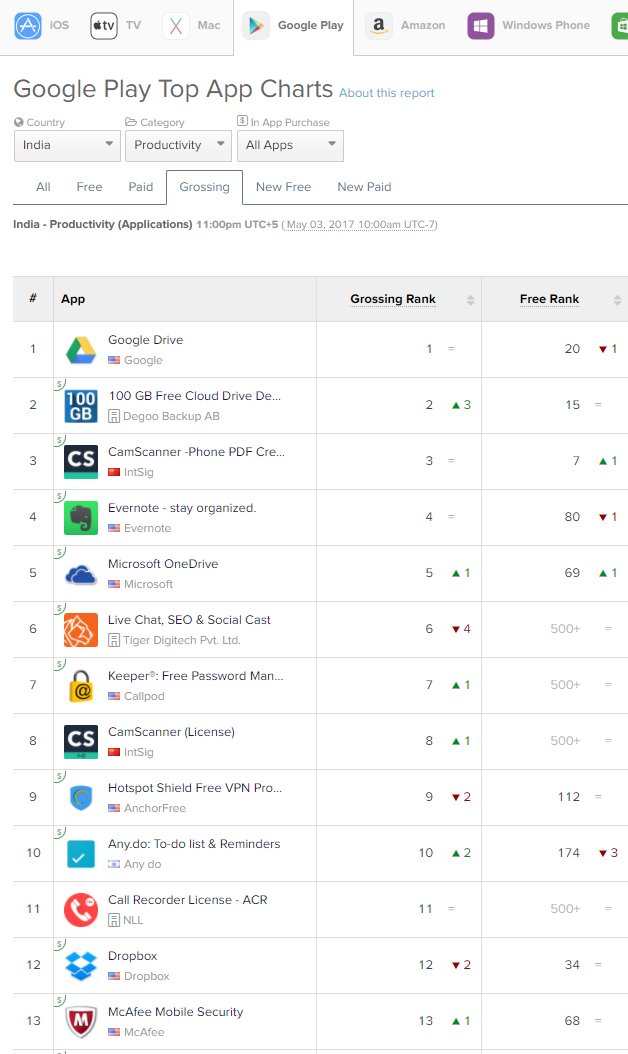Open the Mac store X icon
This screenshot has width=628, height=1054.
coord(175,26)
